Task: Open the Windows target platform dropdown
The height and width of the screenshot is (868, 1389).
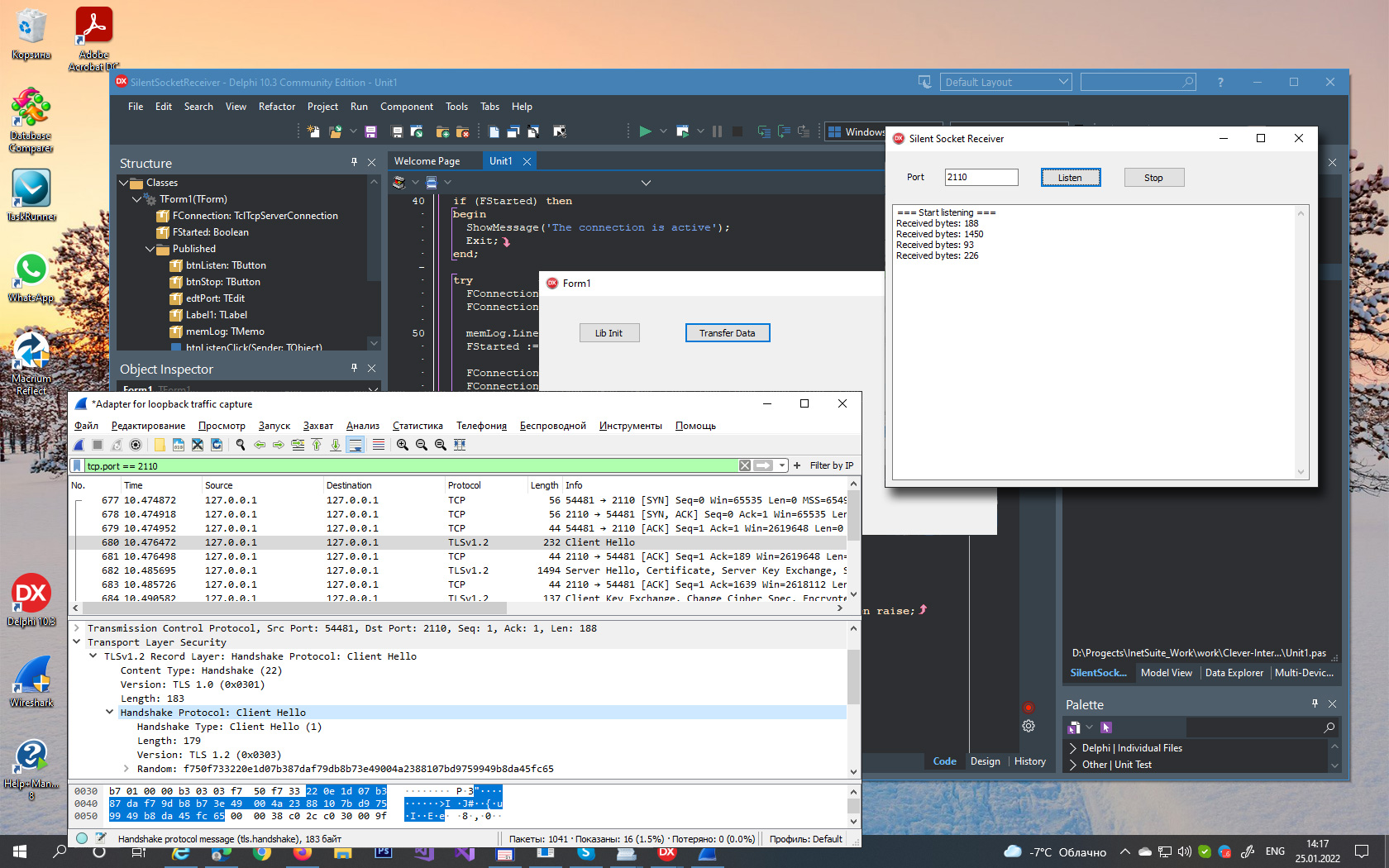Action: [x=856, y=131]
